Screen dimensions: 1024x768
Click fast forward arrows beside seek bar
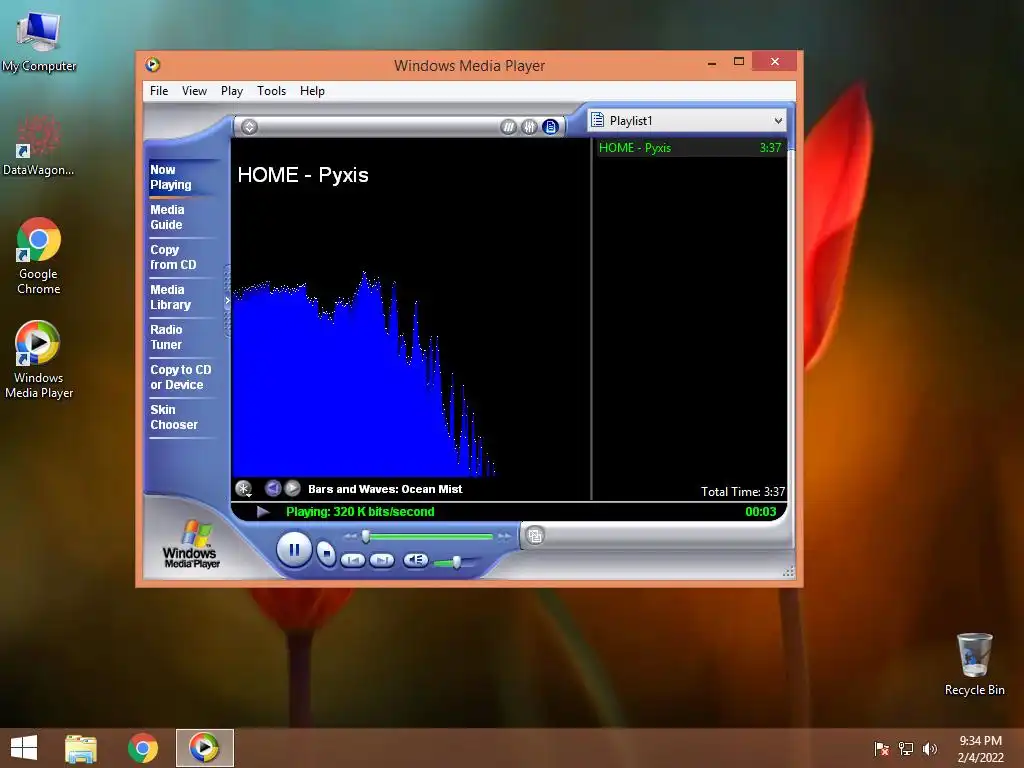[505, 536]
